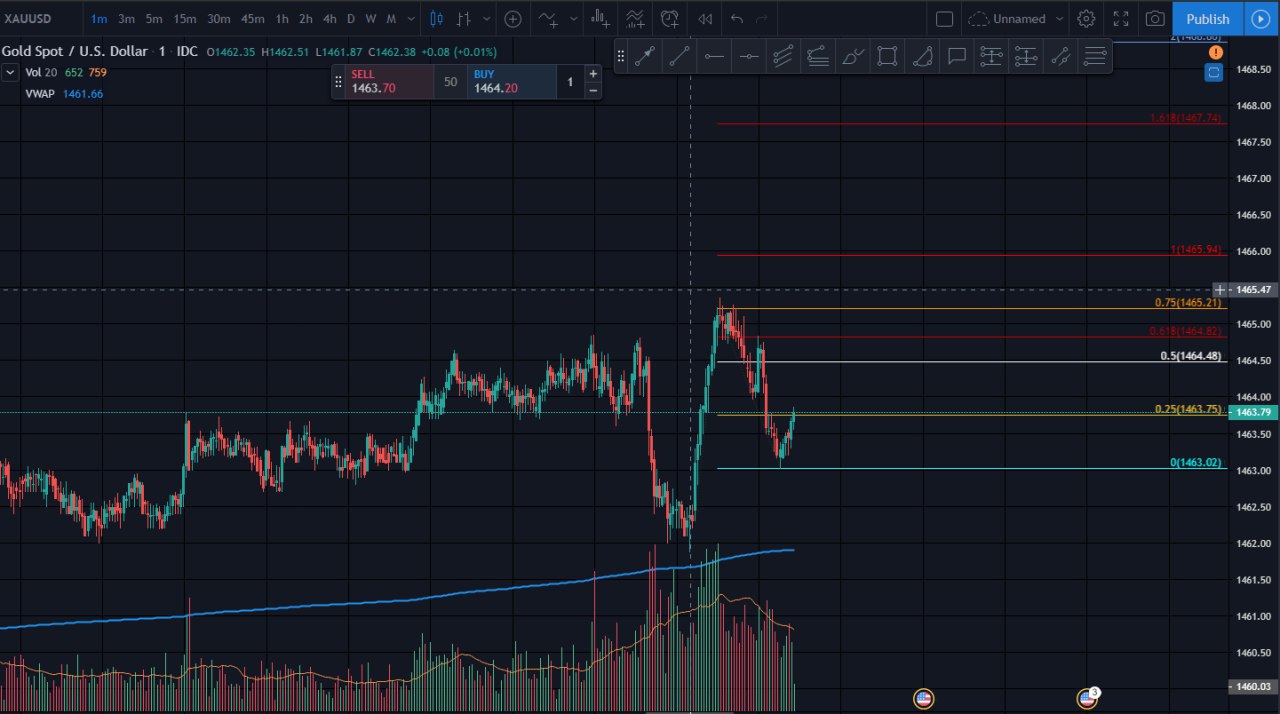Image resolution: width=1280 pixels, height=714 pixels.
Task: Select the flat top/bottom channel tool
Action: (818, 57)
